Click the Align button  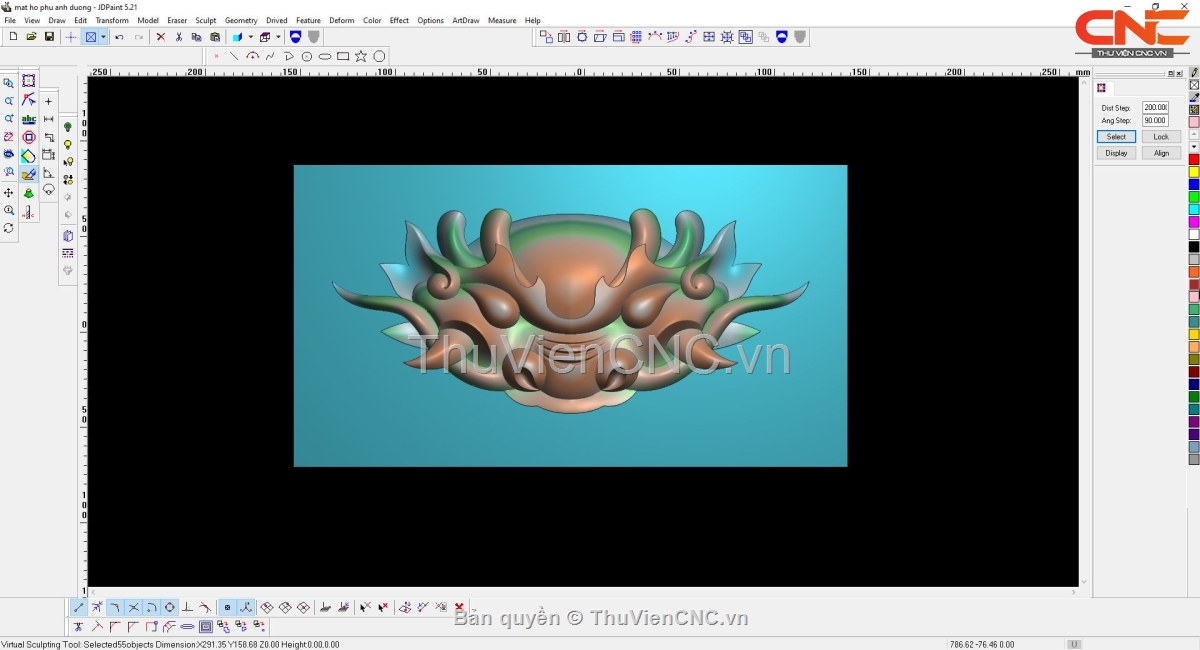tap(1160, 153)
